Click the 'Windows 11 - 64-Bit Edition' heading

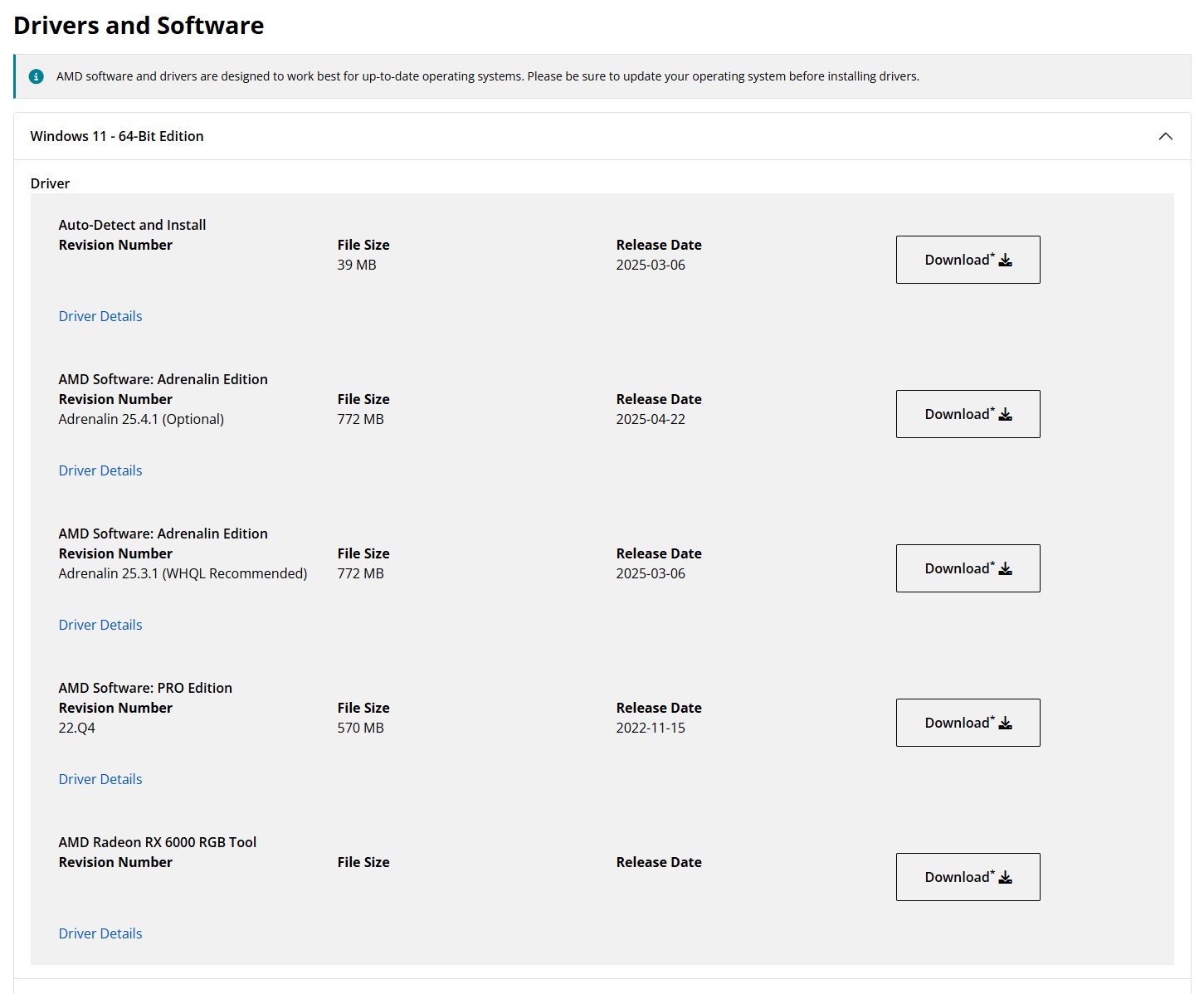(x=117, y=136)
